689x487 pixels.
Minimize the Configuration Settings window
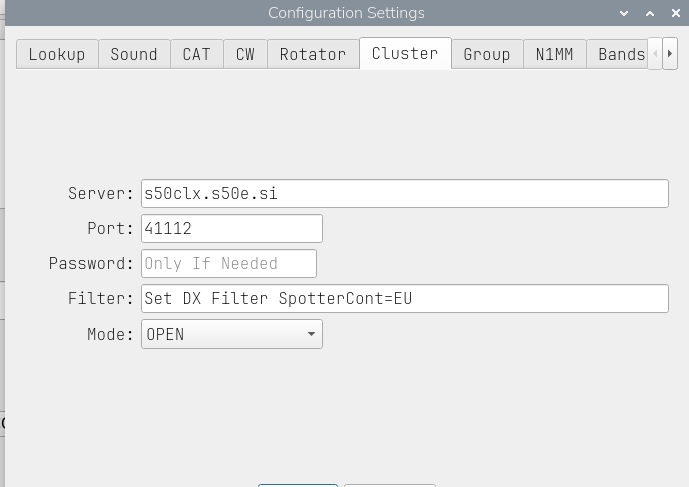[625, 13]
